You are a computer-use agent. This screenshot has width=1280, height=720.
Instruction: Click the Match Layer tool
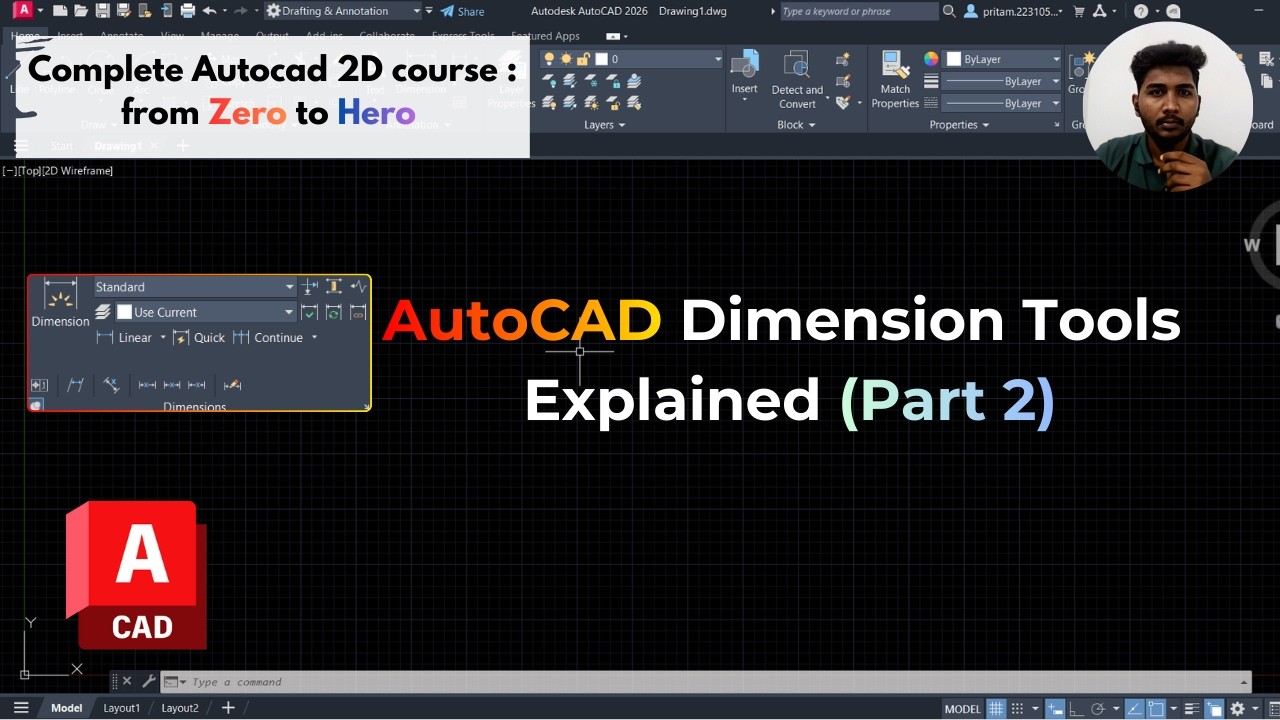tap(634, 103)
